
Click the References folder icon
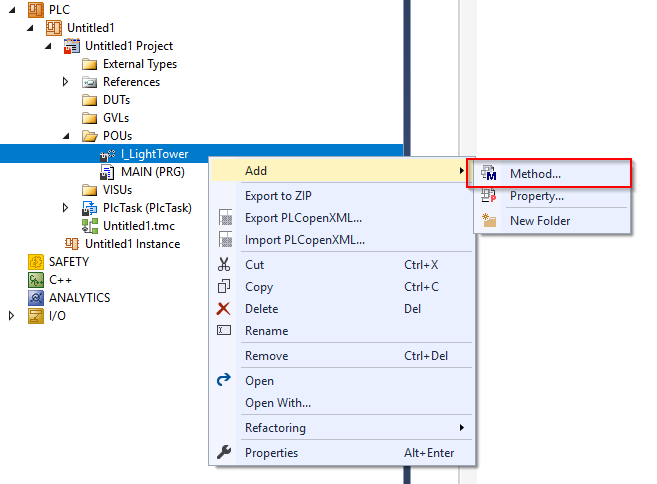[x=90, y=82]
